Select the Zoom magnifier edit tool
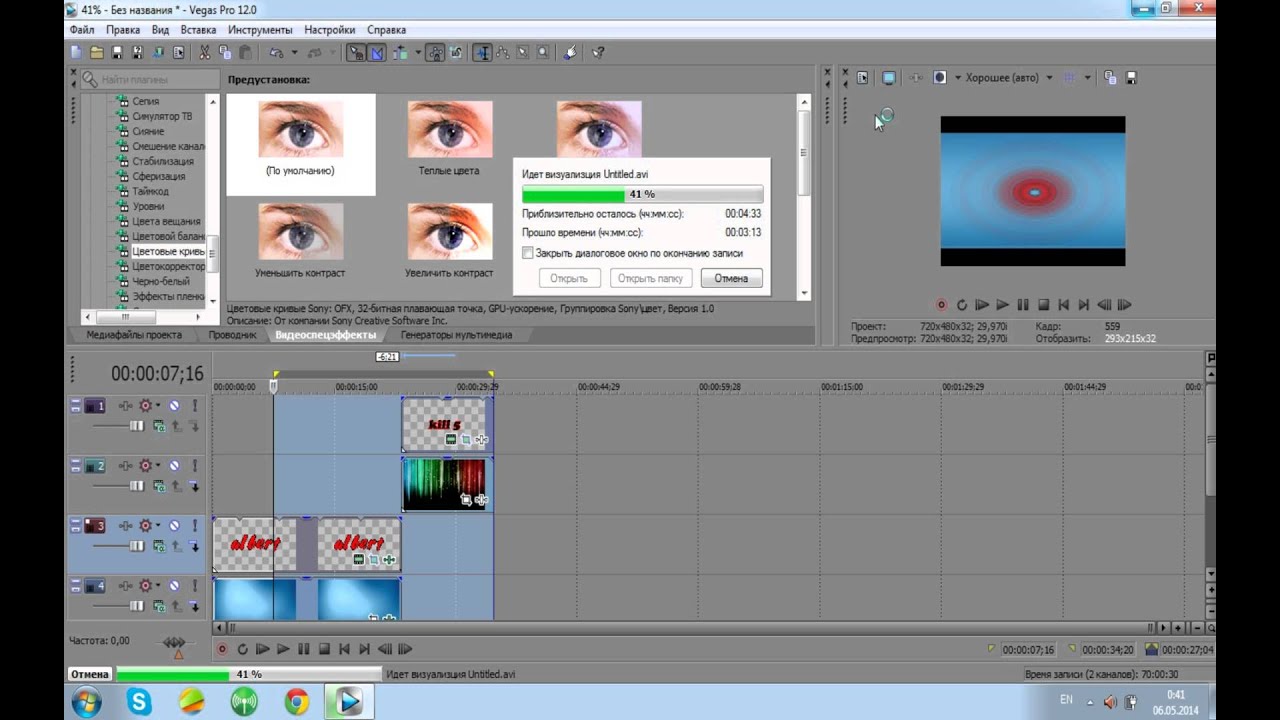Viewport: 1280px width, 720px height. 543,52
